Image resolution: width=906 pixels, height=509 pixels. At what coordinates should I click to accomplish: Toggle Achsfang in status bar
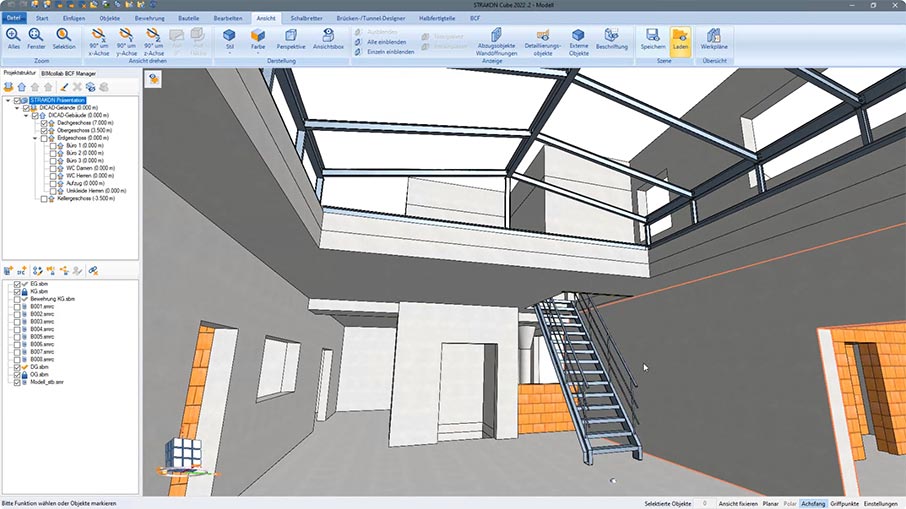(813, 503)
